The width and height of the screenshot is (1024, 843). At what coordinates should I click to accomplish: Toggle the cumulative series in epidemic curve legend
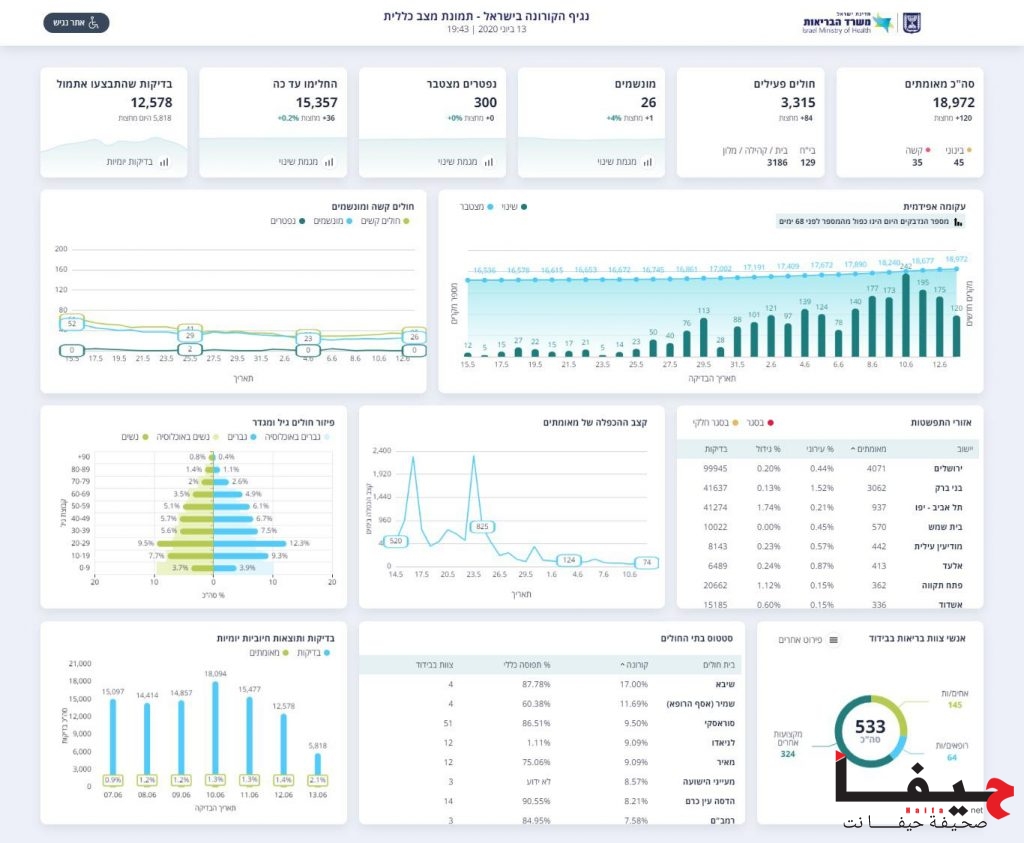474,207
